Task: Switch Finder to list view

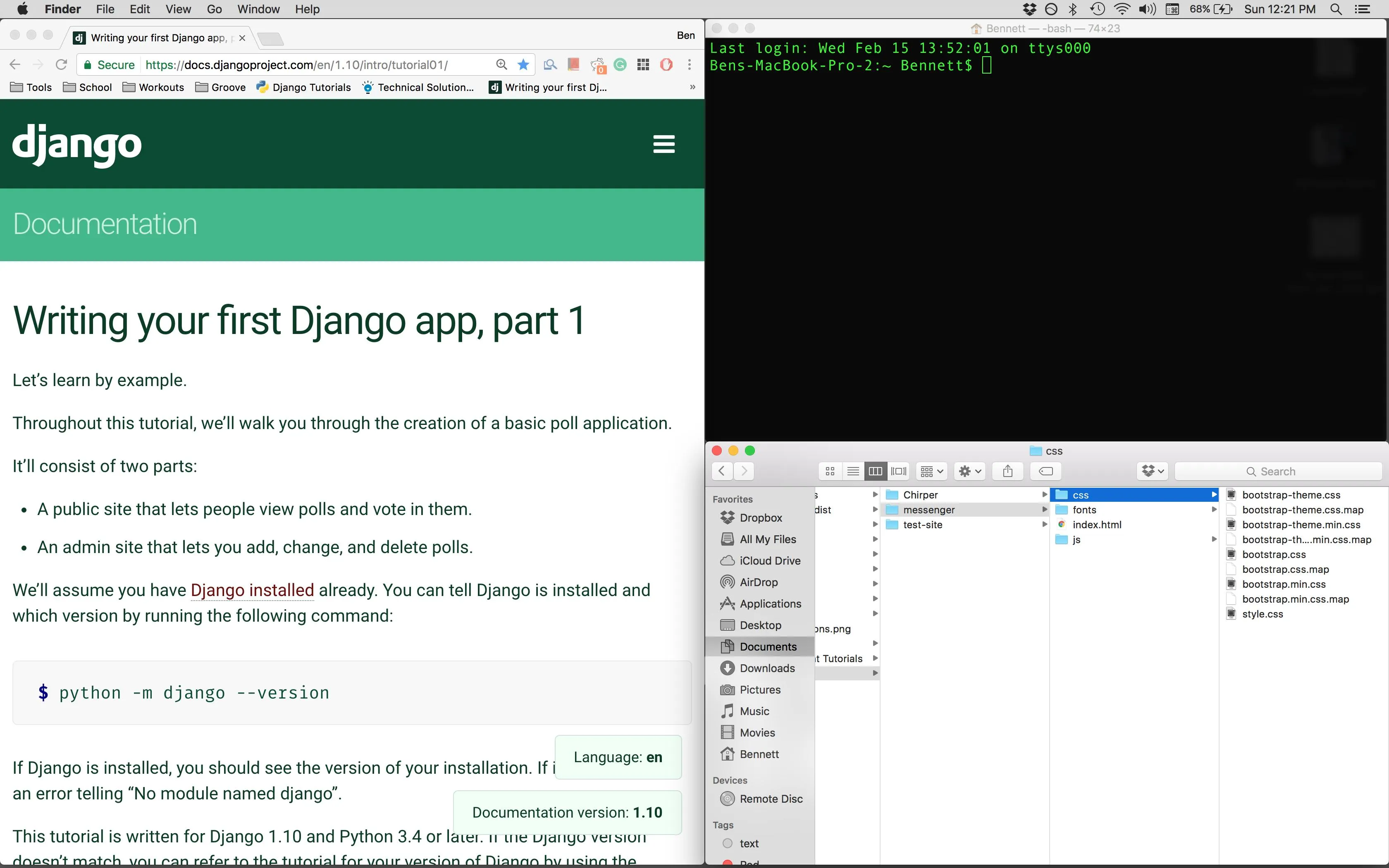Action: coord(853,471)
